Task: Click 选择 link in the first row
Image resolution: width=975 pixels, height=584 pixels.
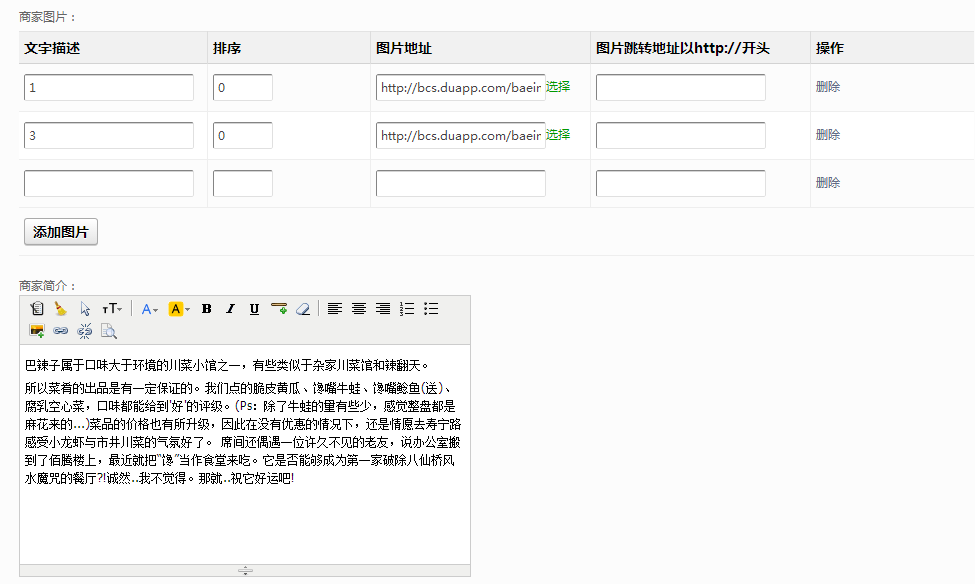Action: (558, 87)
